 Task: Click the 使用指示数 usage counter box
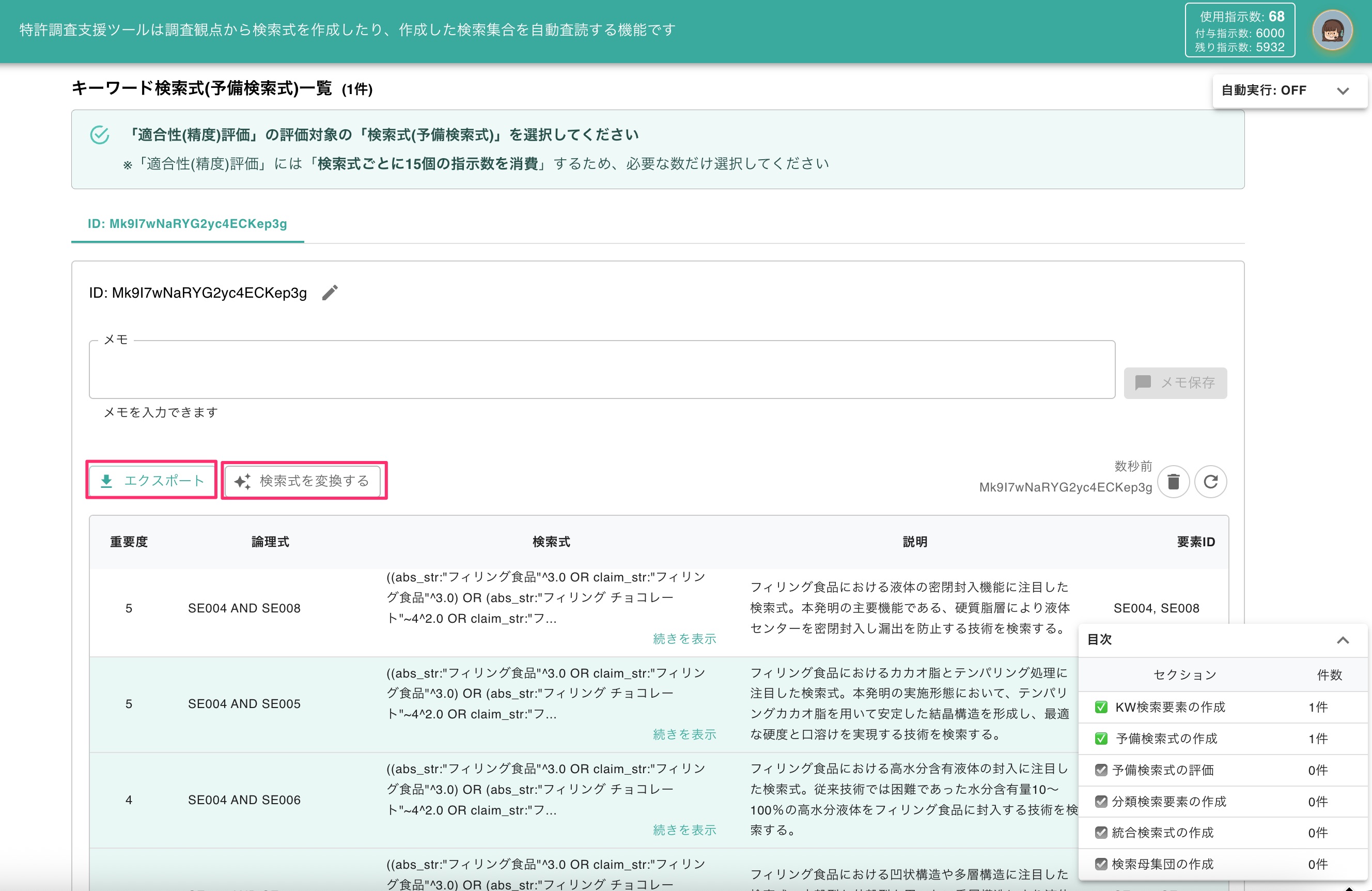(1240, 30)
